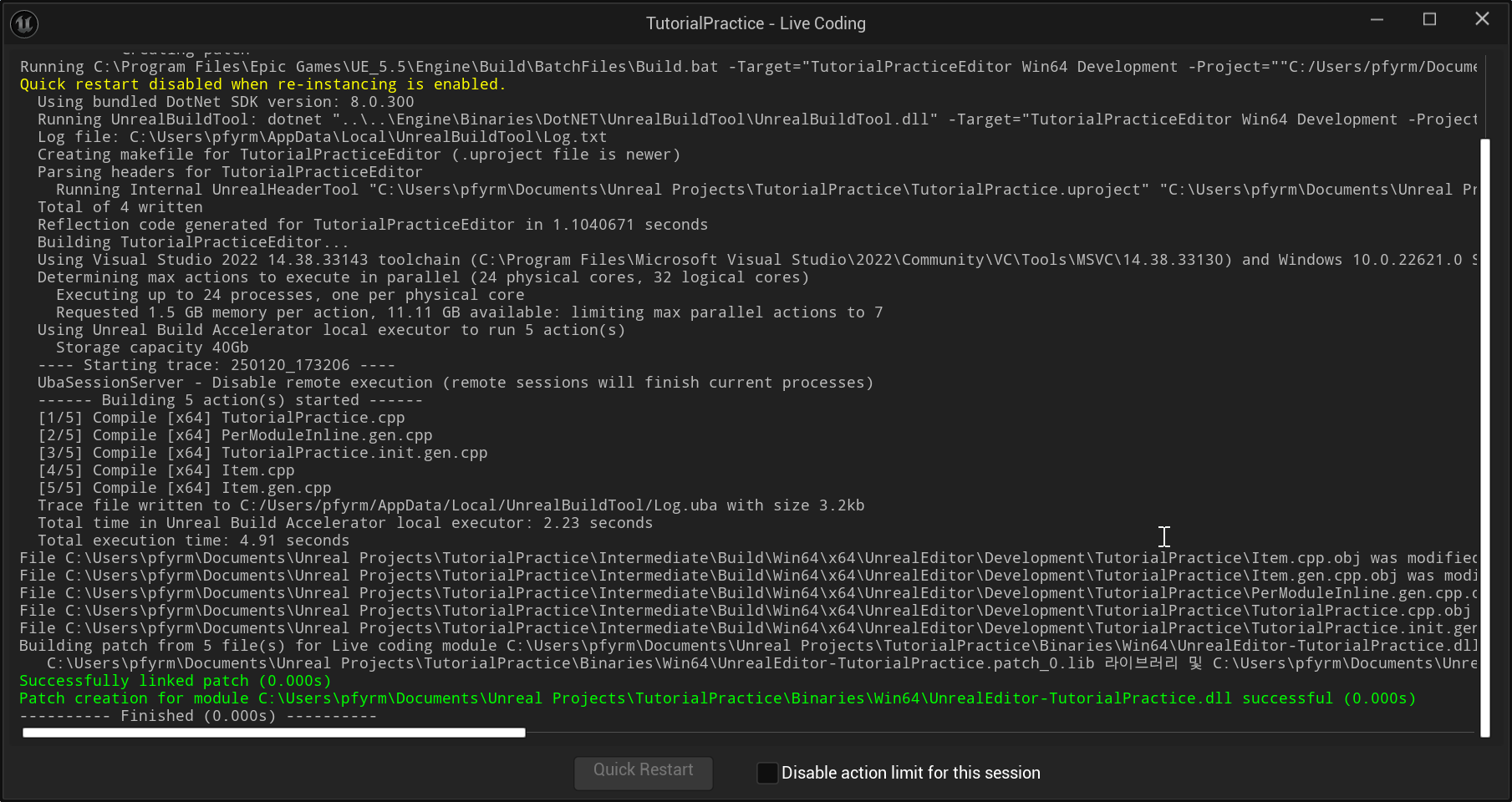Click the 'Running C:\Program Files\Epic Games' Build.bat line
Screen dimensions: 1512x802
point(748,67)
